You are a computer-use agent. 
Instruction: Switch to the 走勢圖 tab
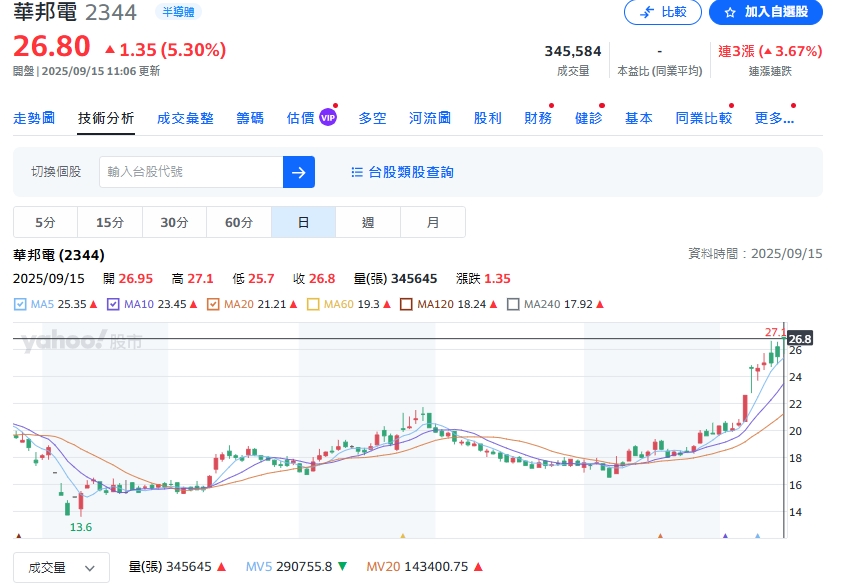(x=34, y=118)
